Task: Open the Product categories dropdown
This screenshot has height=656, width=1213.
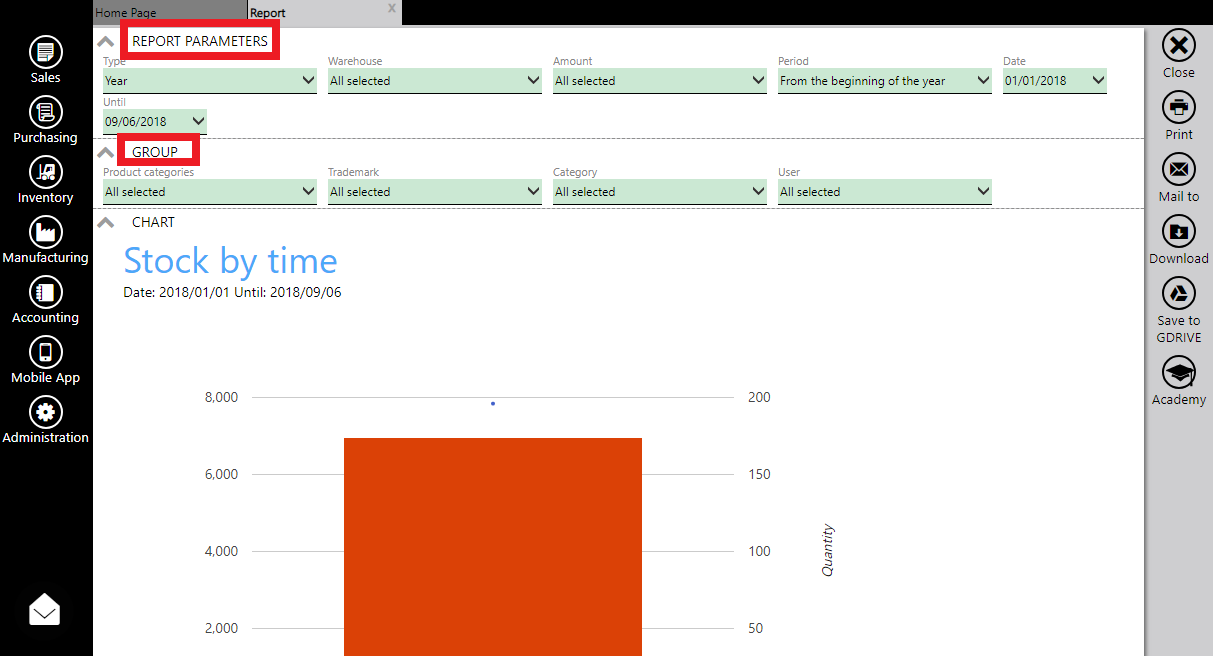Action: 210,192
